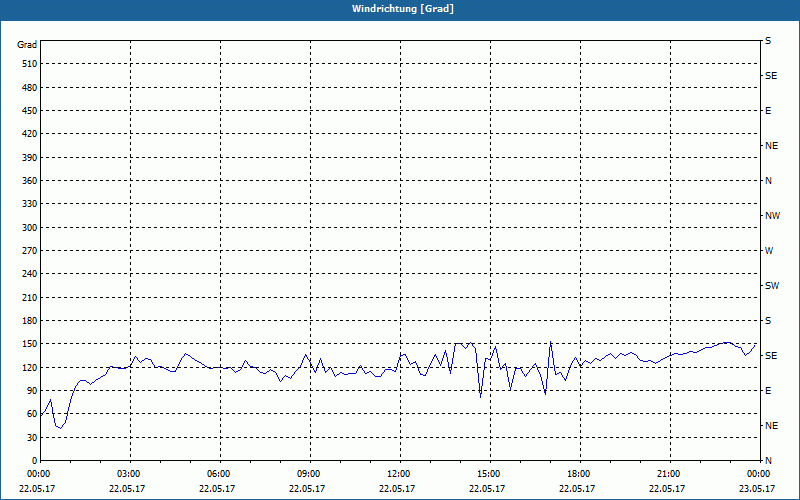The width and height of the screenshot is (800, 500).
Task: Select the y-axis value 30
Action: tap(32, 437)
